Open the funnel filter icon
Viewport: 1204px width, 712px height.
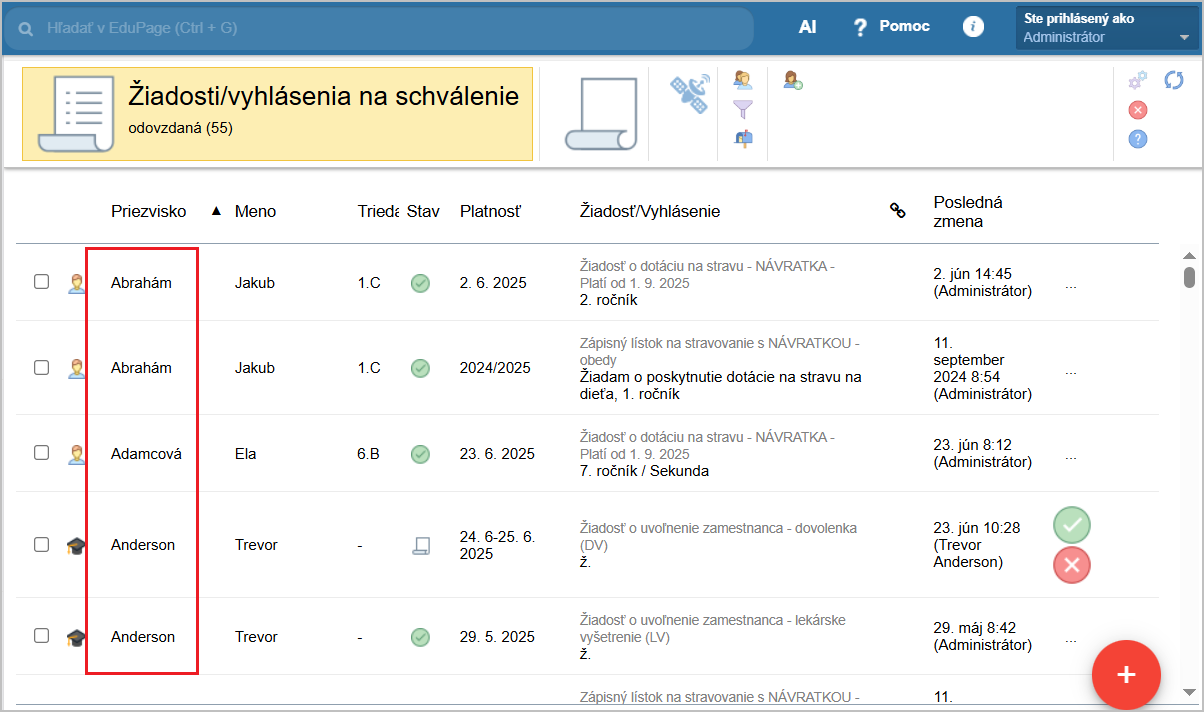tap(742, 109)
